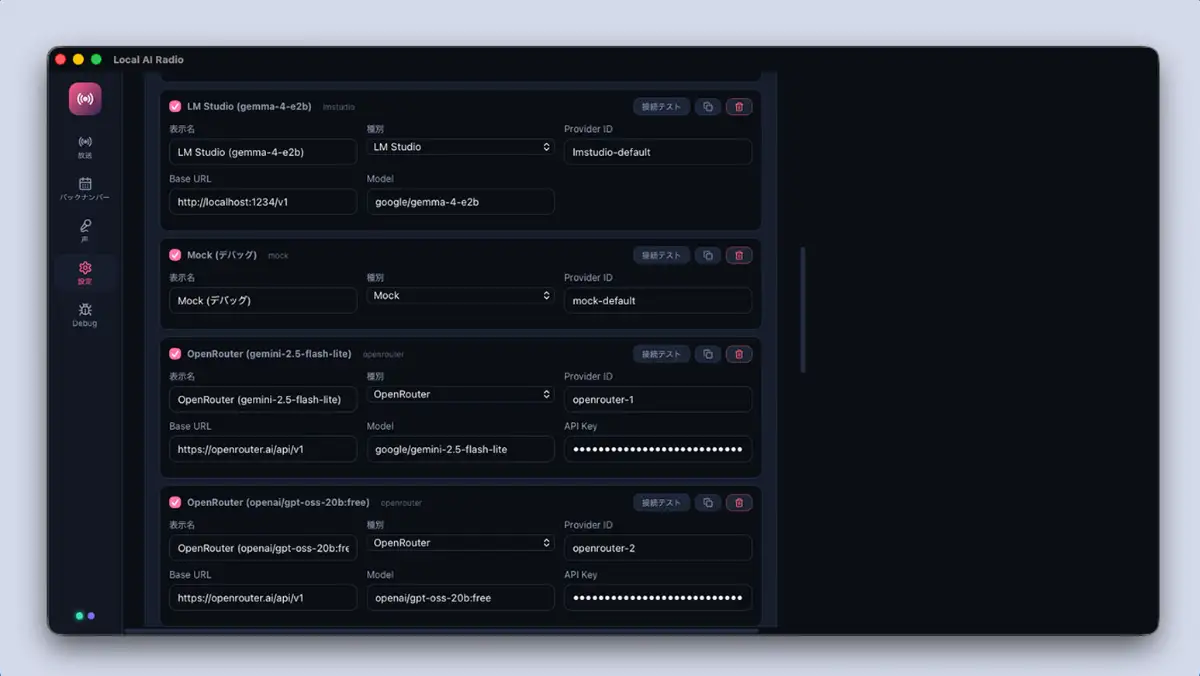Screen dimensions: 1200x676
Task: Open the 種別 dropdown showing LM Studio
Action: [460, 147]
